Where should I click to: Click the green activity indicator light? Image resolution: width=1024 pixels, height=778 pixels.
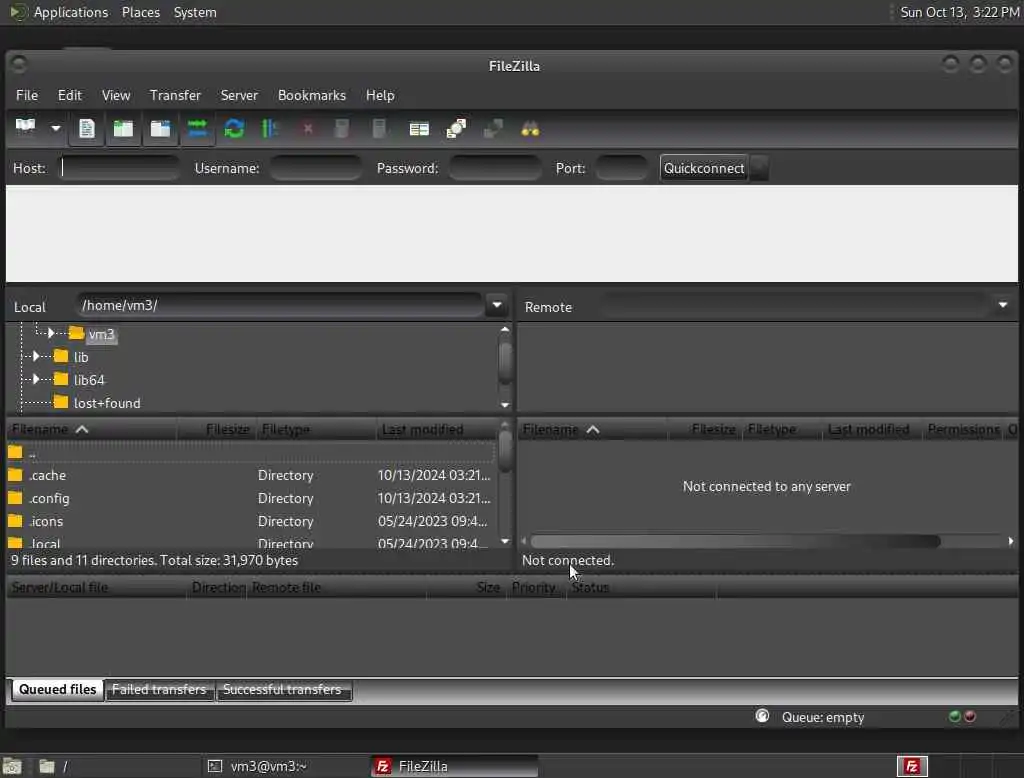pyautogui.click(x=954, y=716)
